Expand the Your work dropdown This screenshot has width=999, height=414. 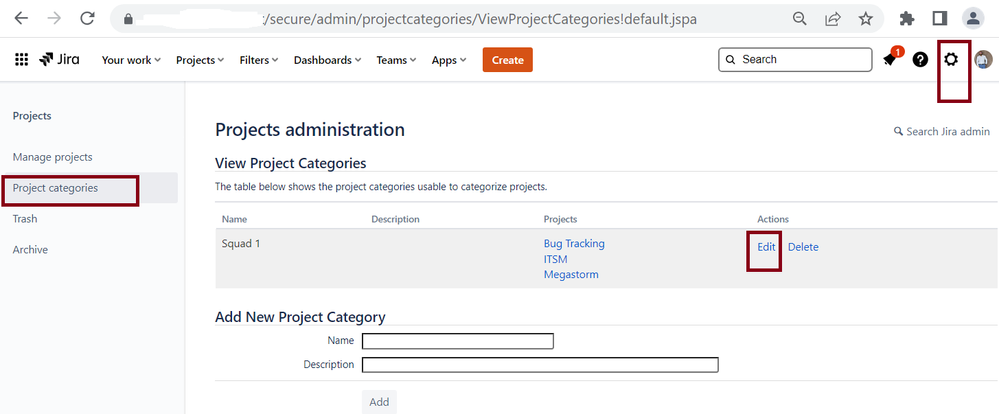pos(132,60)
